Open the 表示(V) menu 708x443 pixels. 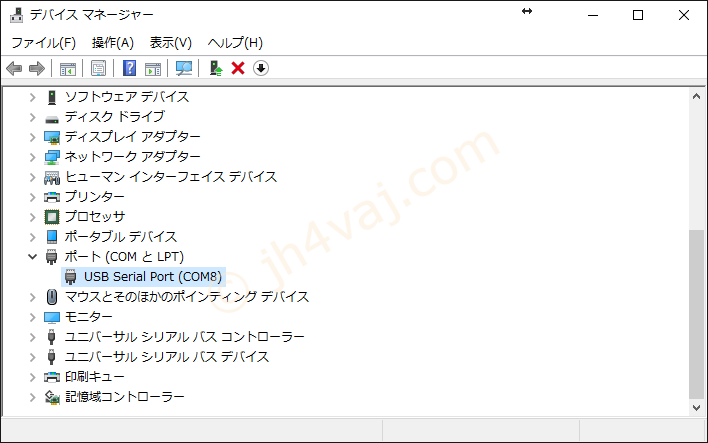click(171, 43)
